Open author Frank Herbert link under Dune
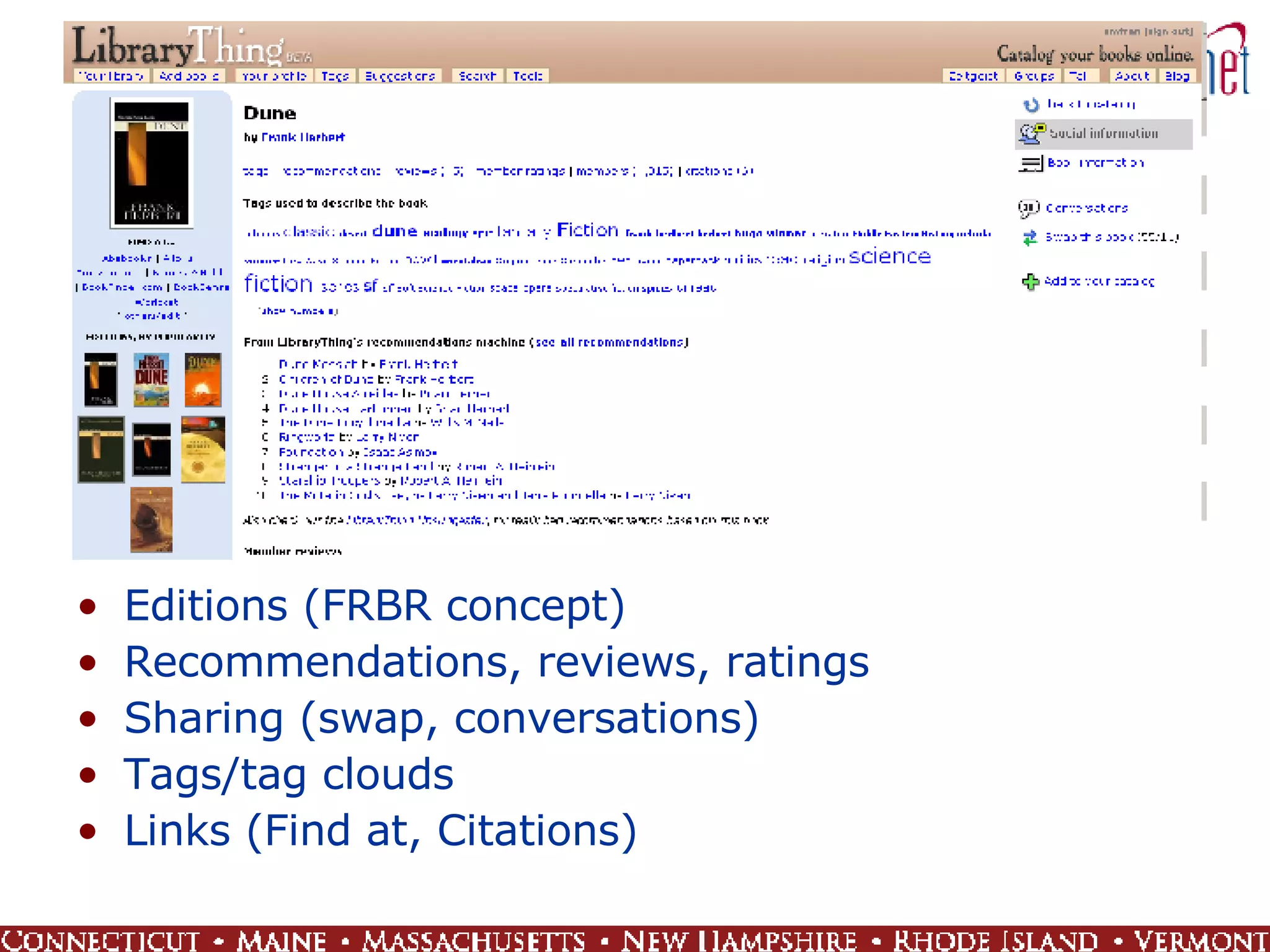 pyautogui.click(x=303, y=137)
